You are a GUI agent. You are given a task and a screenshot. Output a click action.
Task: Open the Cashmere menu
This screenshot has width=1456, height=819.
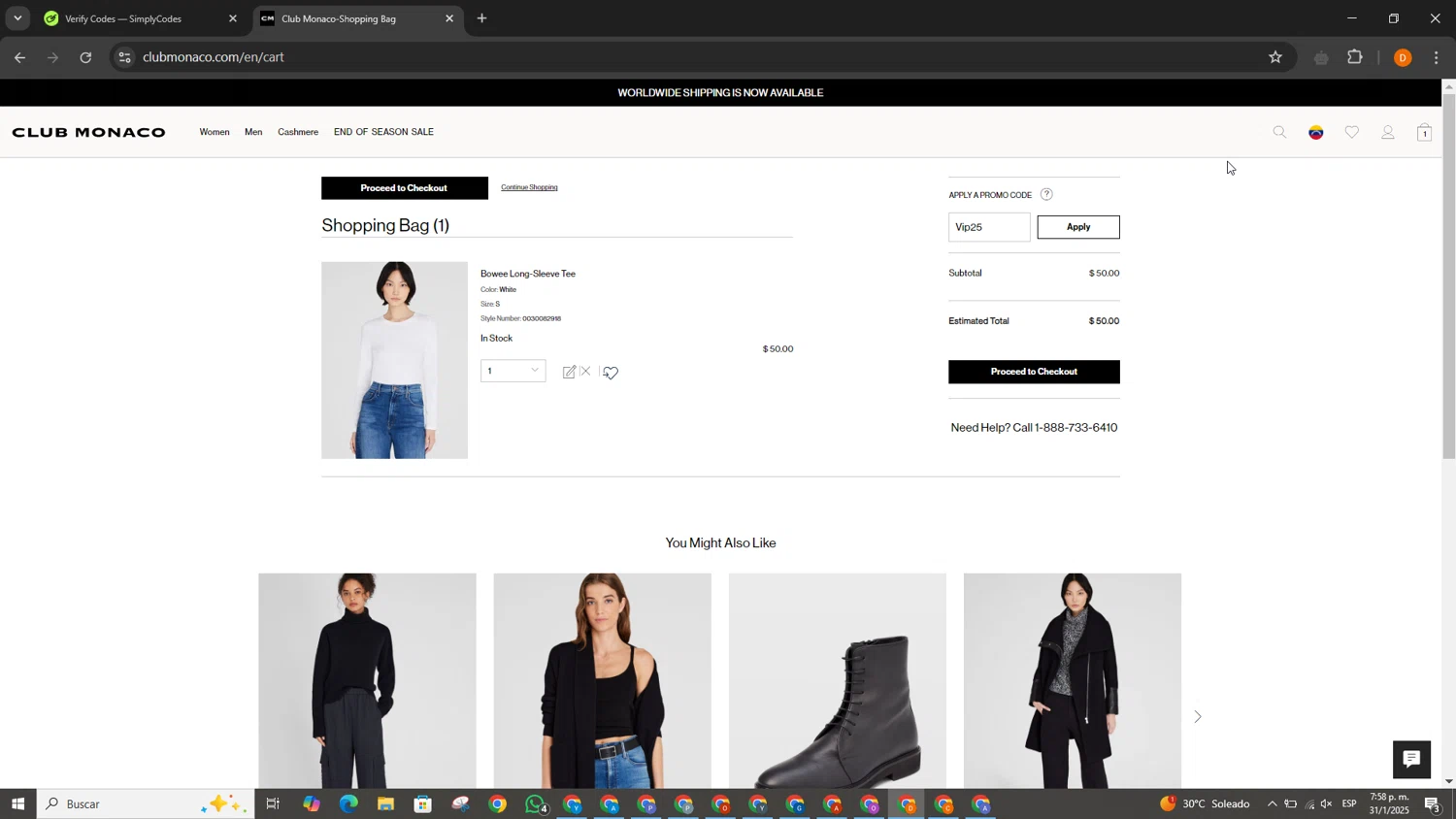pos(298,132)
